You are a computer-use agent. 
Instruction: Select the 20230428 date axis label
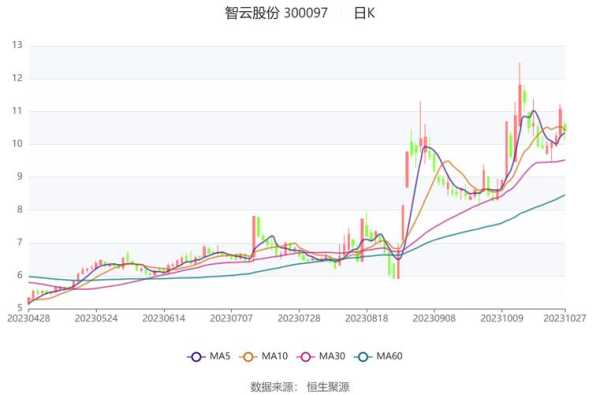[29, 318]
